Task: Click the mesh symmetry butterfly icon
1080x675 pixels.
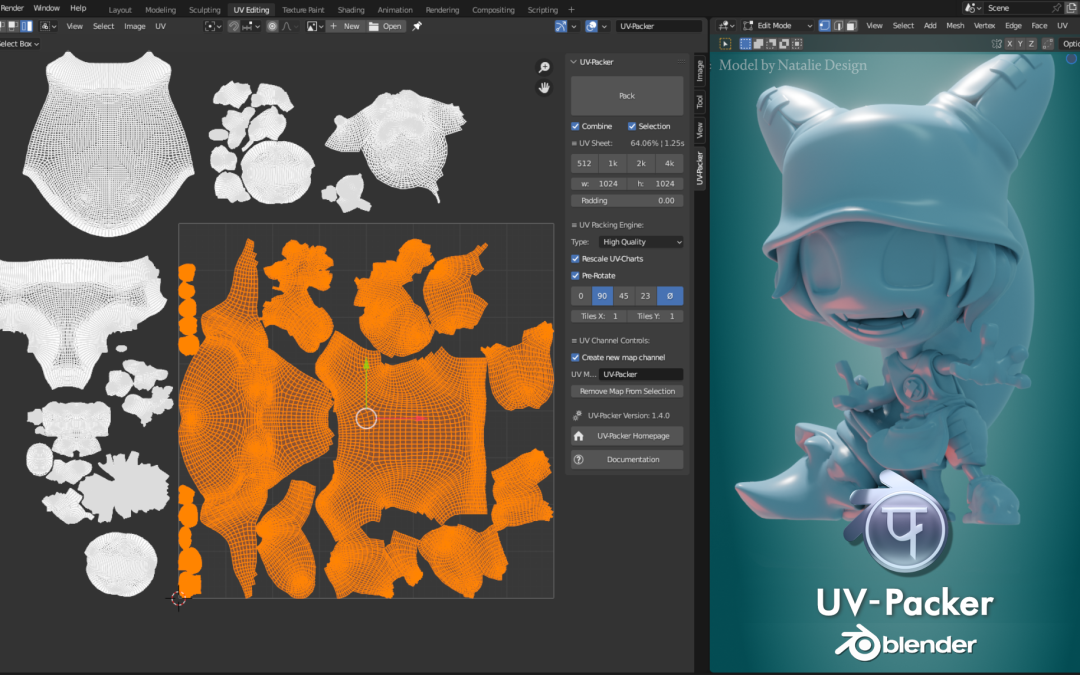Action: tap(996, 43)
